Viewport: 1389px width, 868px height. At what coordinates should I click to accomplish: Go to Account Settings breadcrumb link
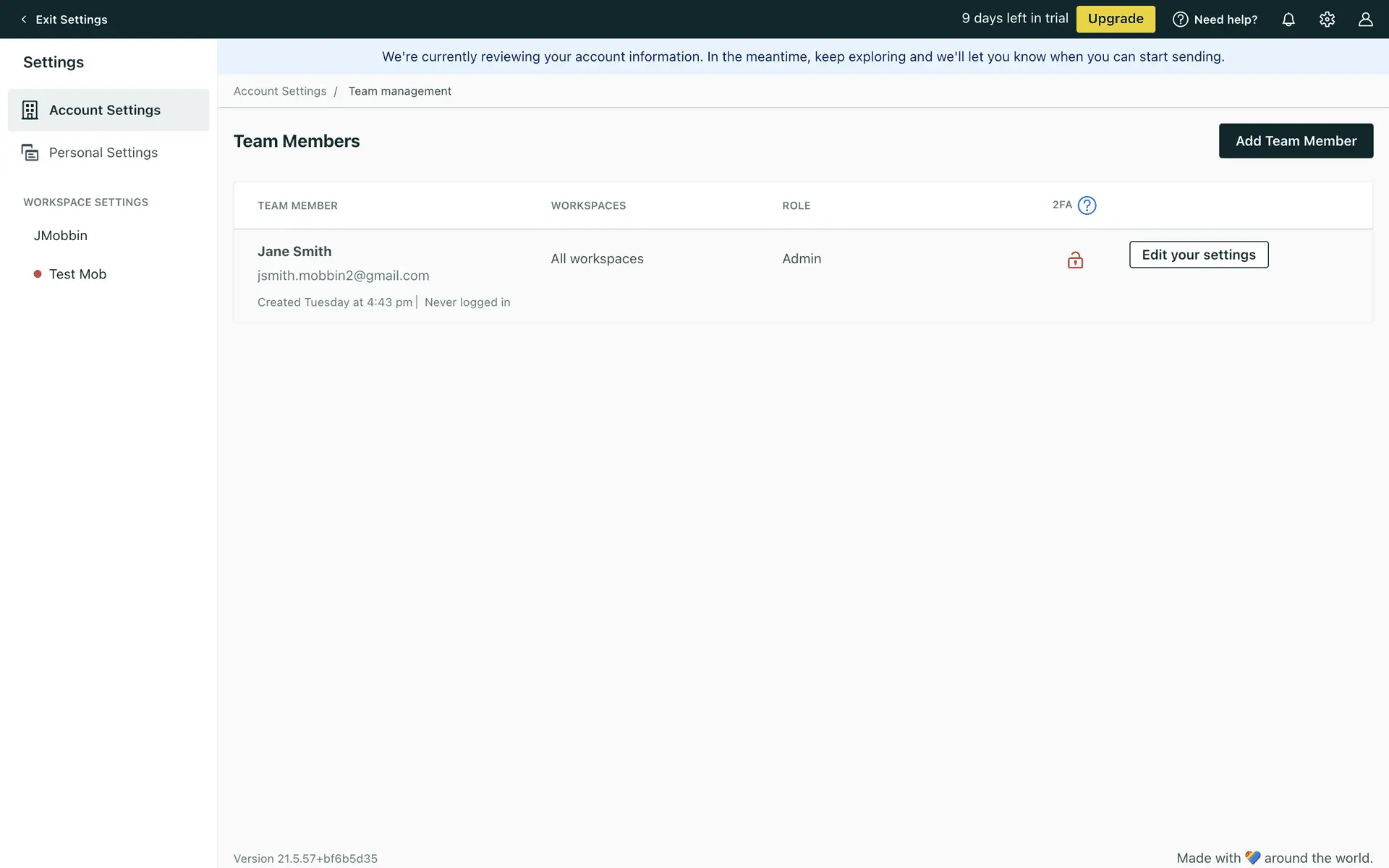(x=280, y=91)
